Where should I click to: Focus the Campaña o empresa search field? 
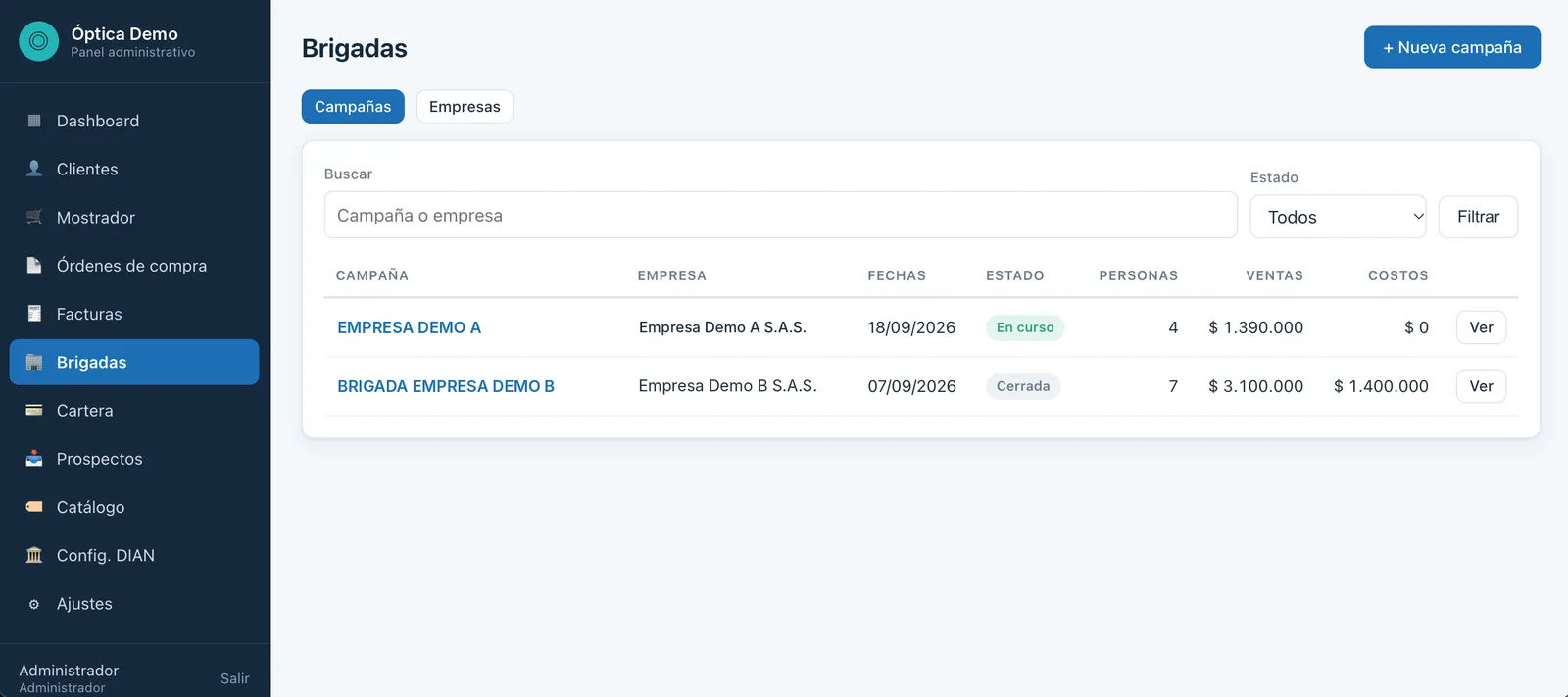pos(780,215)
